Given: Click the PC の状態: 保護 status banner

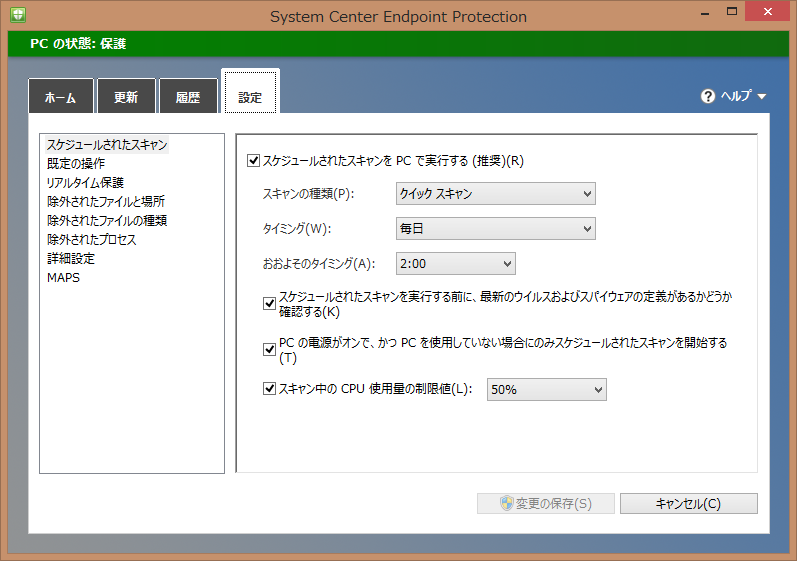Looking at the screenshot, I should click(398, 44).
